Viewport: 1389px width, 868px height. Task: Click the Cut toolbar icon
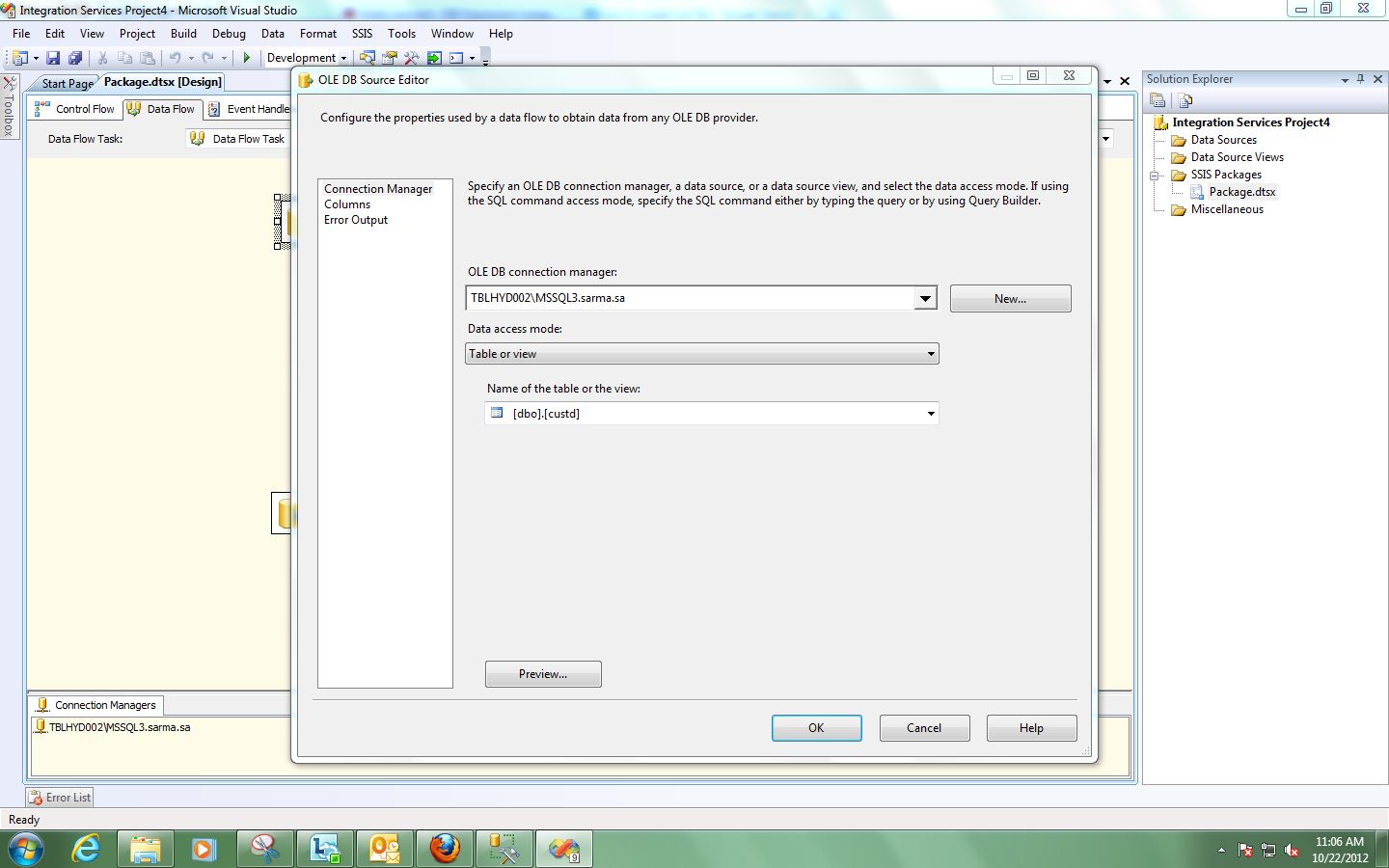pyautogui.click(x=102, y=58)
